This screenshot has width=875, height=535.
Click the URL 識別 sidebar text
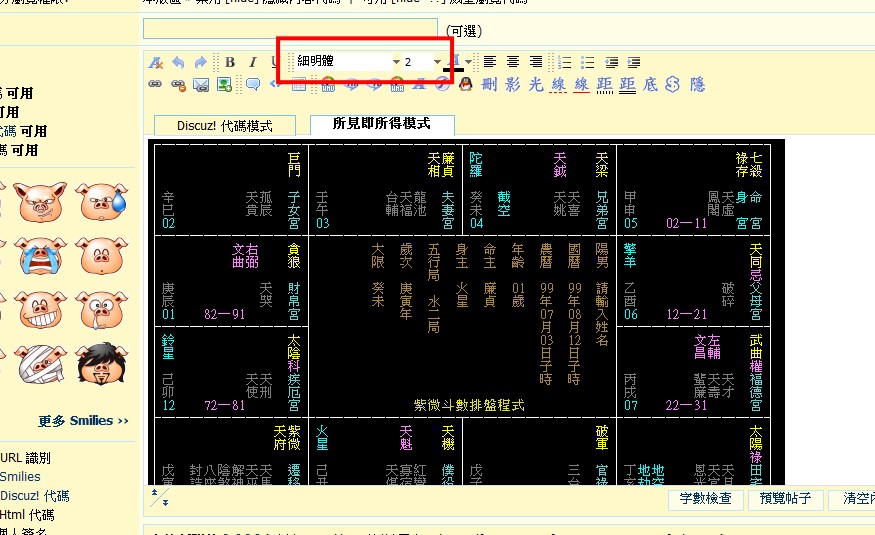click(x=25, y=458)
